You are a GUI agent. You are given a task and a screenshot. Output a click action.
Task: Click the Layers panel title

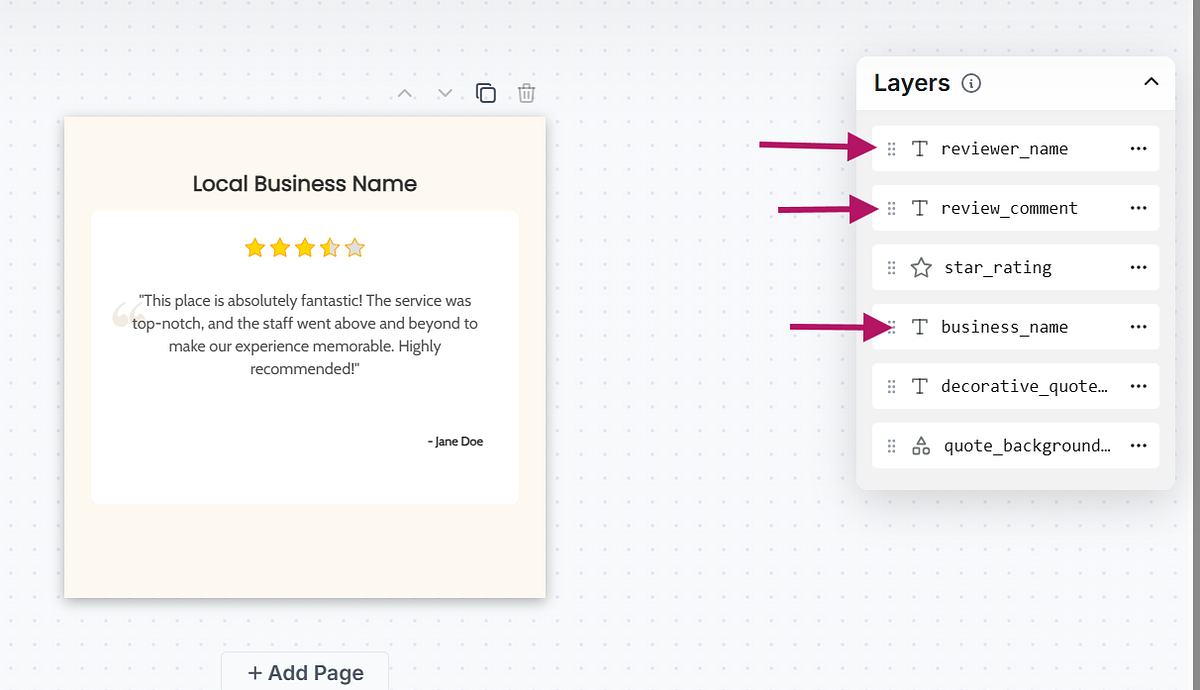[912, 83]
